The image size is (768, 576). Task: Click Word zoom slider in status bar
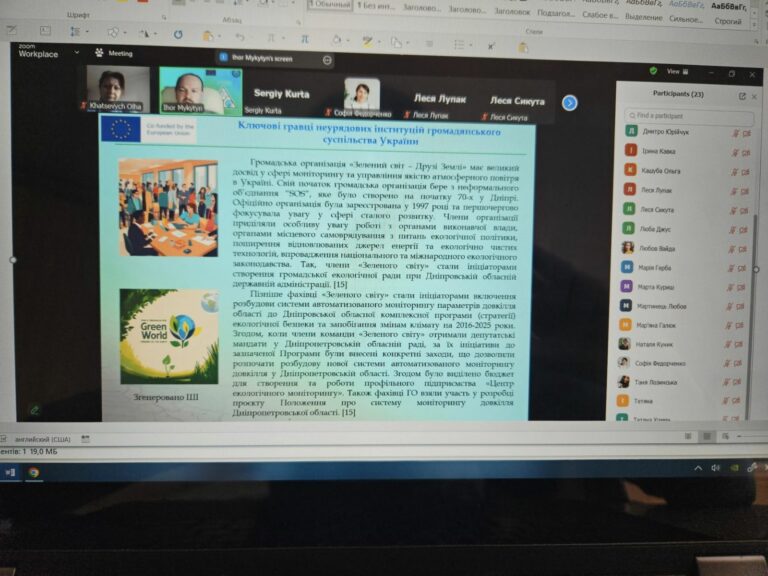(752, 436)
